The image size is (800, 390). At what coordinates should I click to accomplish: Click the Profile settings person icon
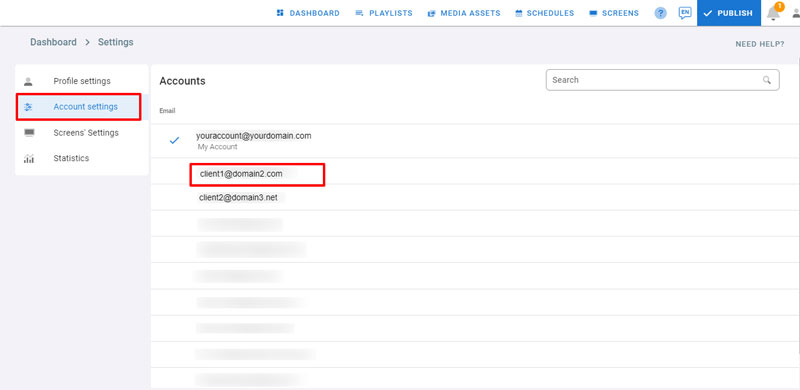point(29,81)
